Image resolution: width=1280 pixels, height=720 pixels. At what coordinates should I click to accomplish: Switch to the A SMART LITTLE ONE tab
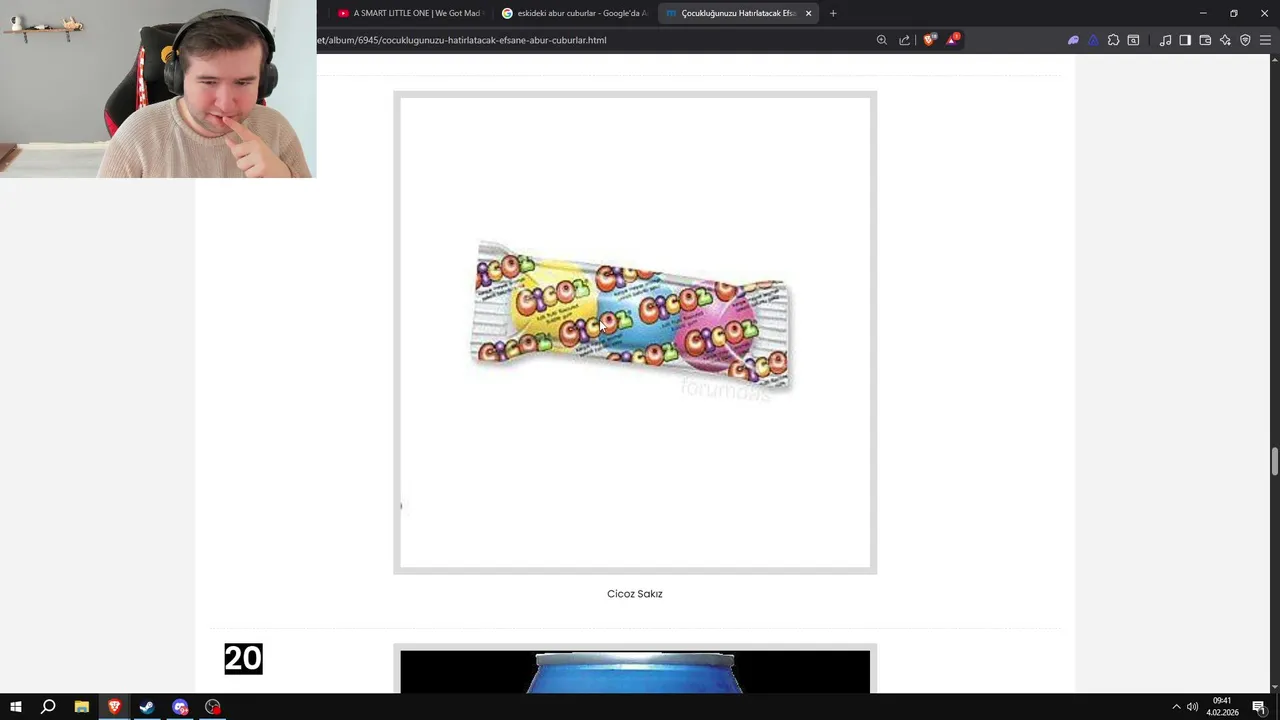[410, 13]
